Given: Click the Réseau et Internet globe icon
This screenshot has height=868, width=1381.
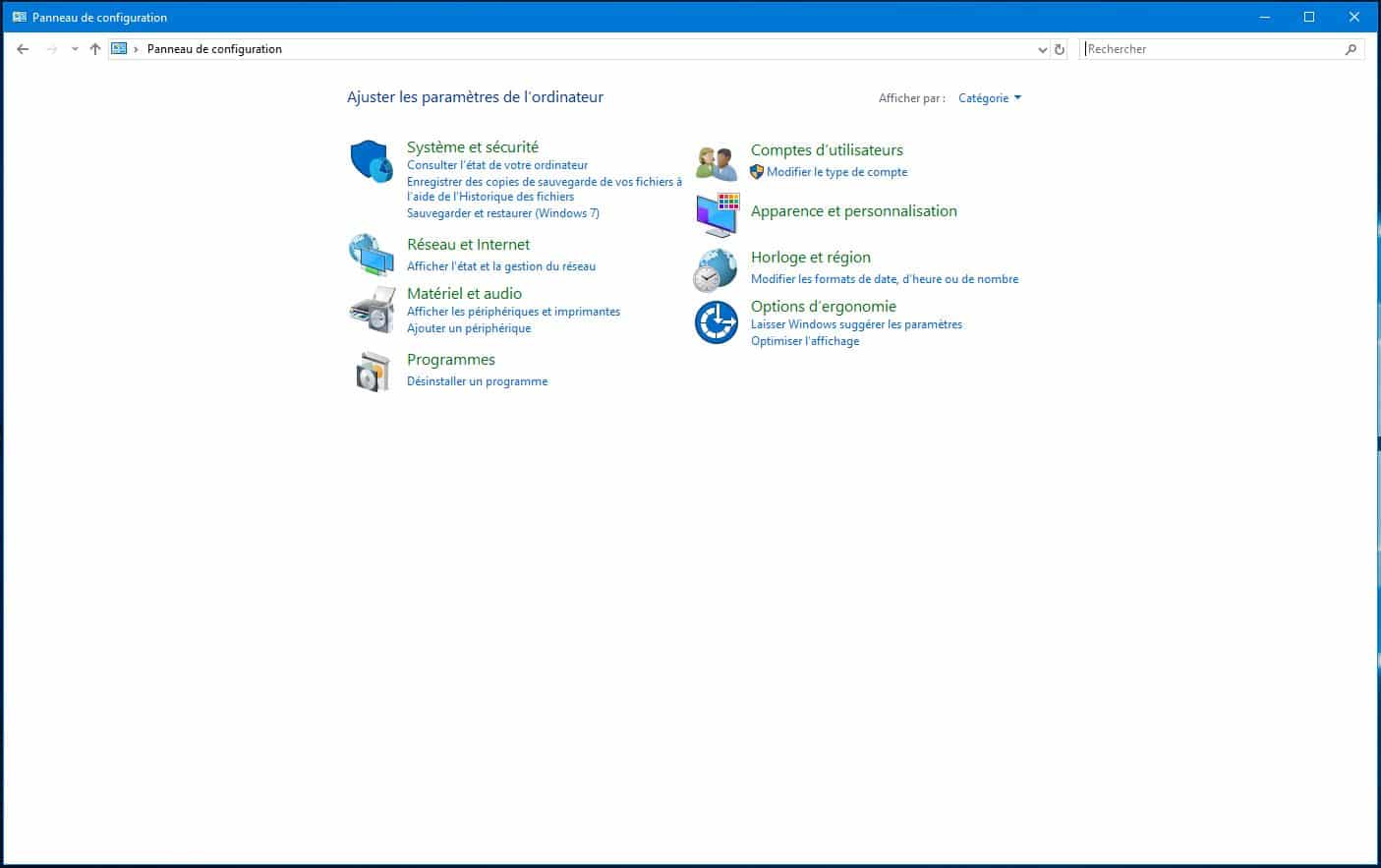Looking at the screenshot, I should [x=372, y=255].
